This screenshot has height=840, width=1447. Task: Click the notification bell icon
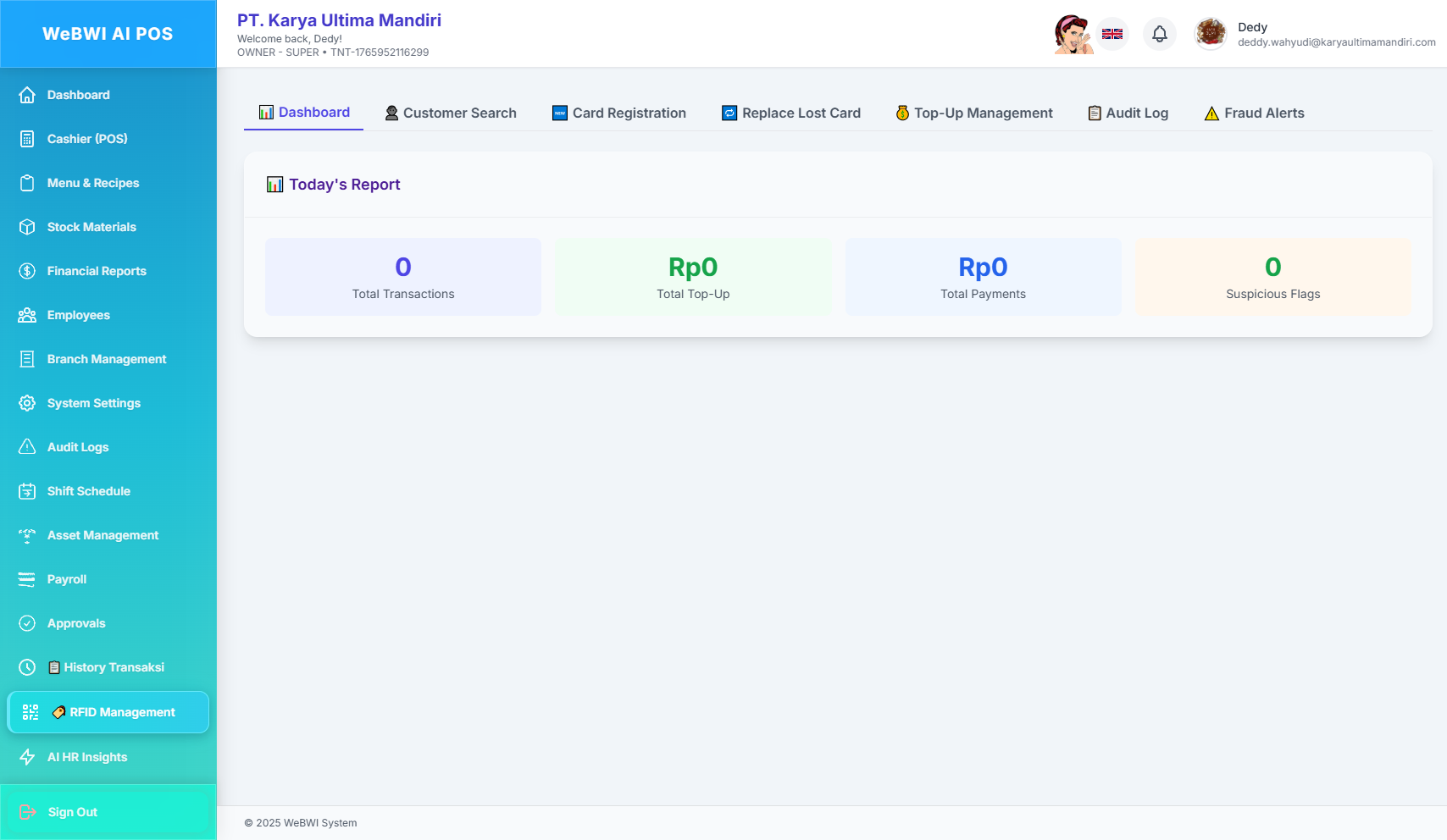point(1160,34)
